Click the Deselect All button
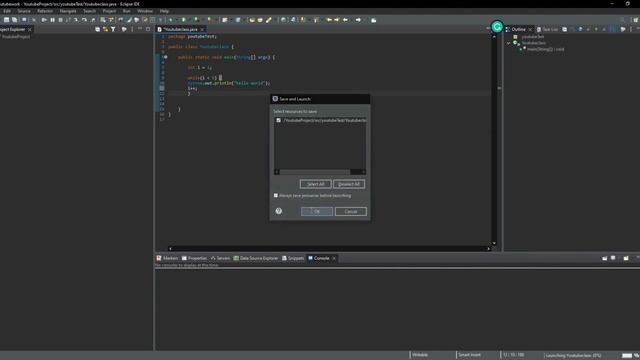Image resolution: width=640 pixels, height=360 pixels. [x=349, y=184]
